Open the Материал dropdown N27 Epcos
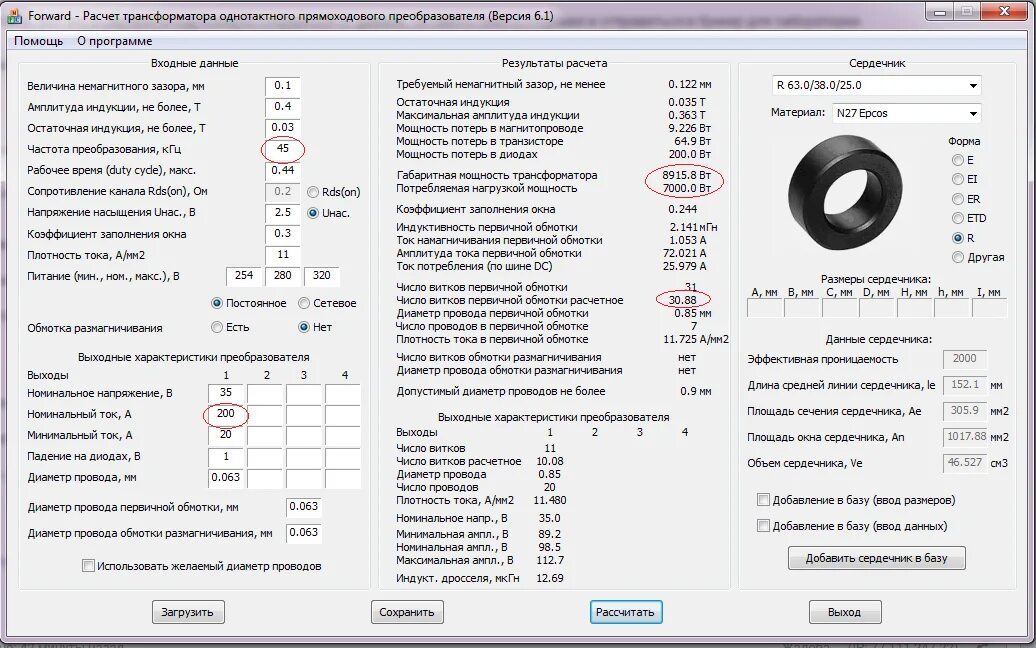The height and width of the screenshot is (648, 1036). coord(906,113)
